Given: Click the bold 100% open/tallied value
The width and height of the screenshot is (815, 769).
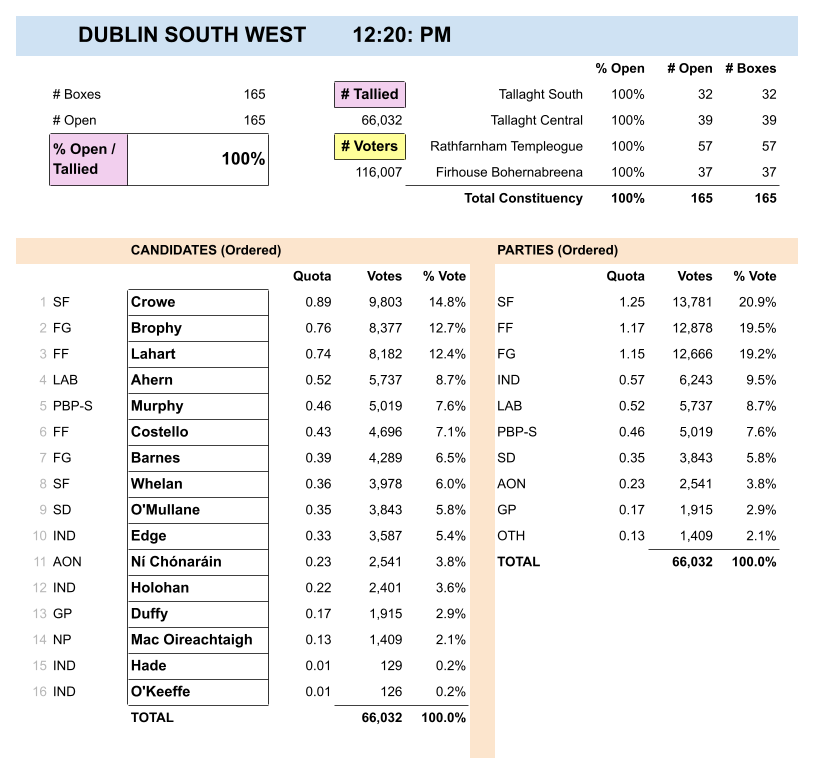Looking at the screenshot, I should coord(243,159).
